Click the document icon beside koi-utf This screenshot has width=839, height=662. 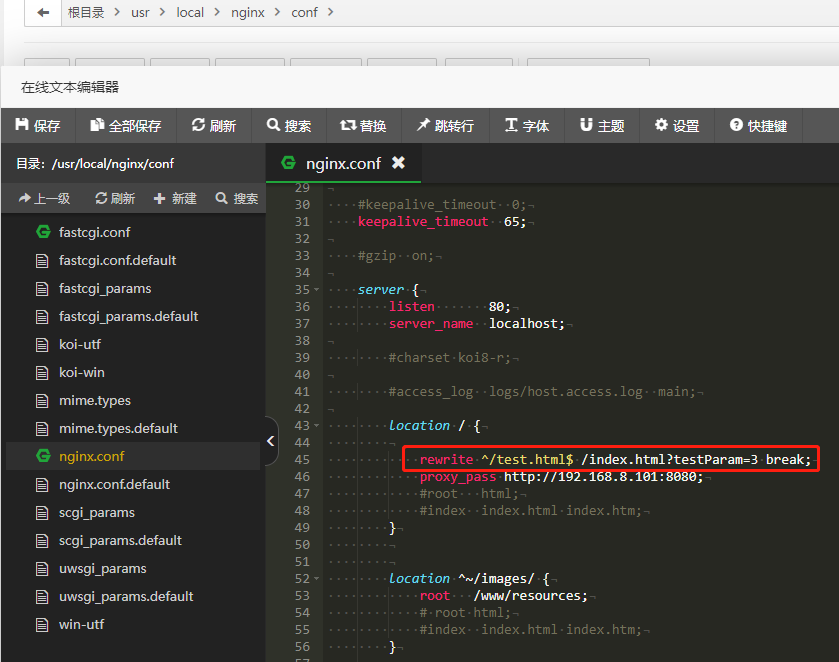click(x=42, y=345)
